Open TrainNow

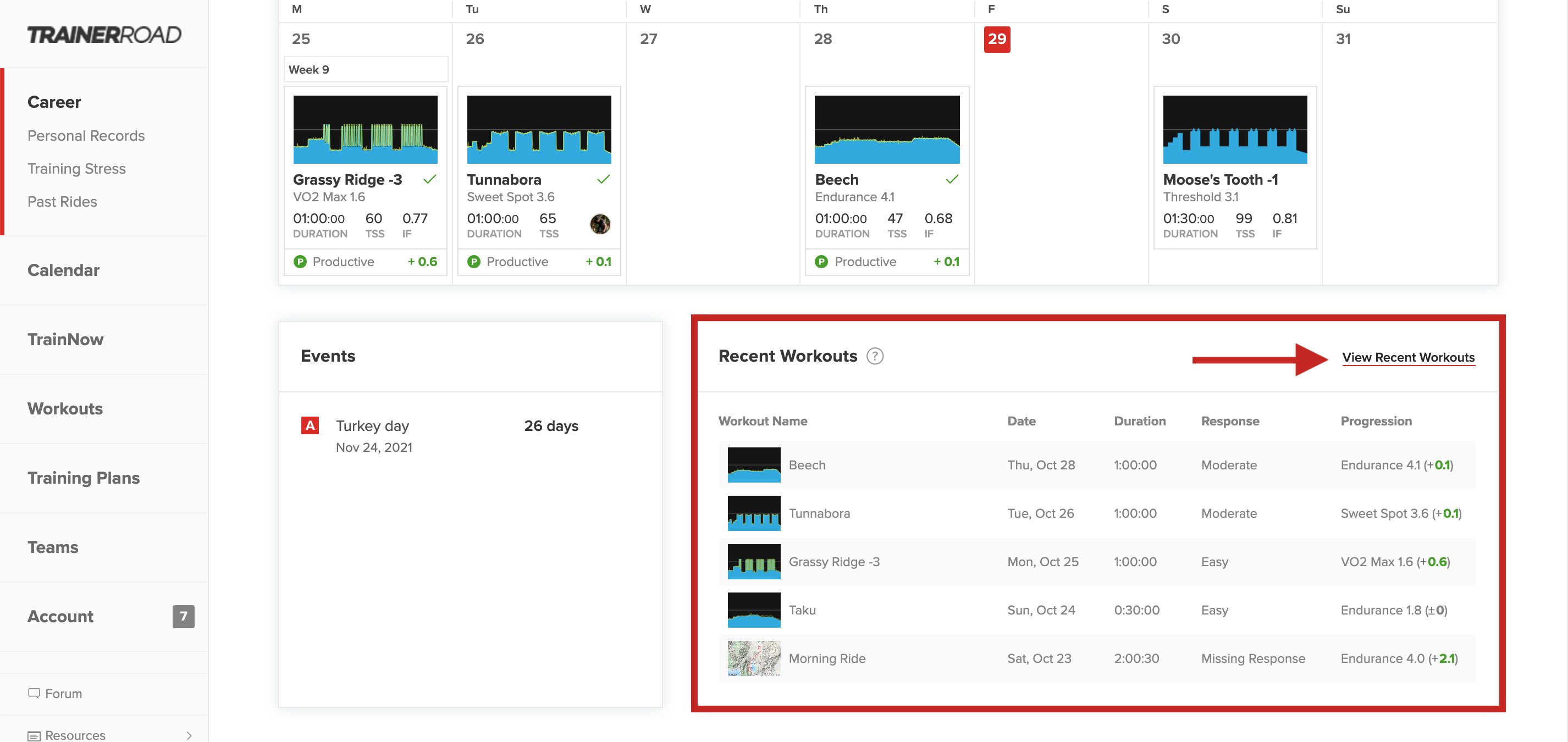65,339
